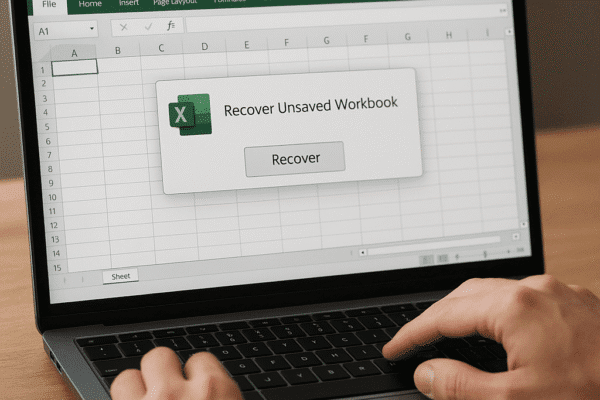Switch to Normal view in status bar

coord(428,260)
